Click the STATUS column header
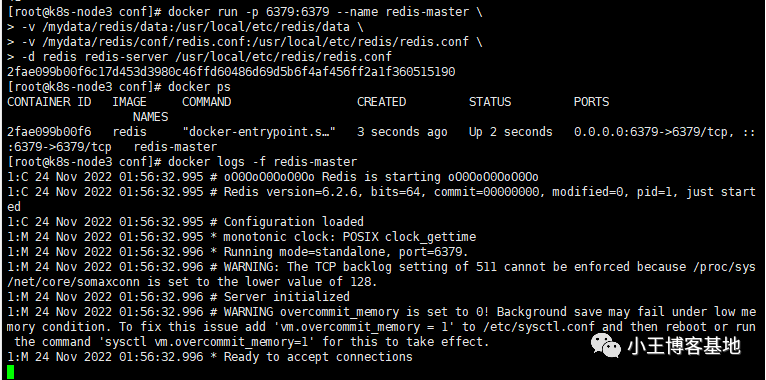The image size is (766, 380). click(489, 102)
